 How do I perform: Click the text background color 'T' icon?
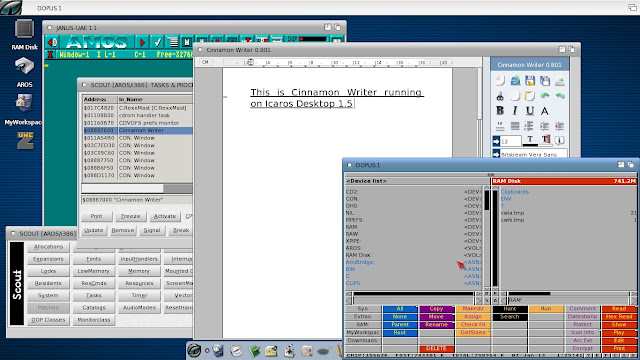click(546, 140)
